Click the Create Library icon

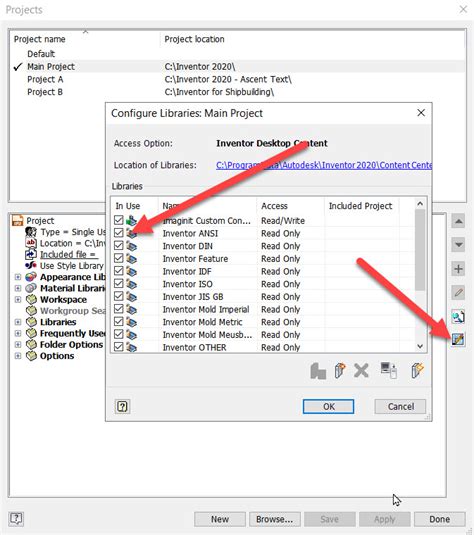tap(340, 371)
